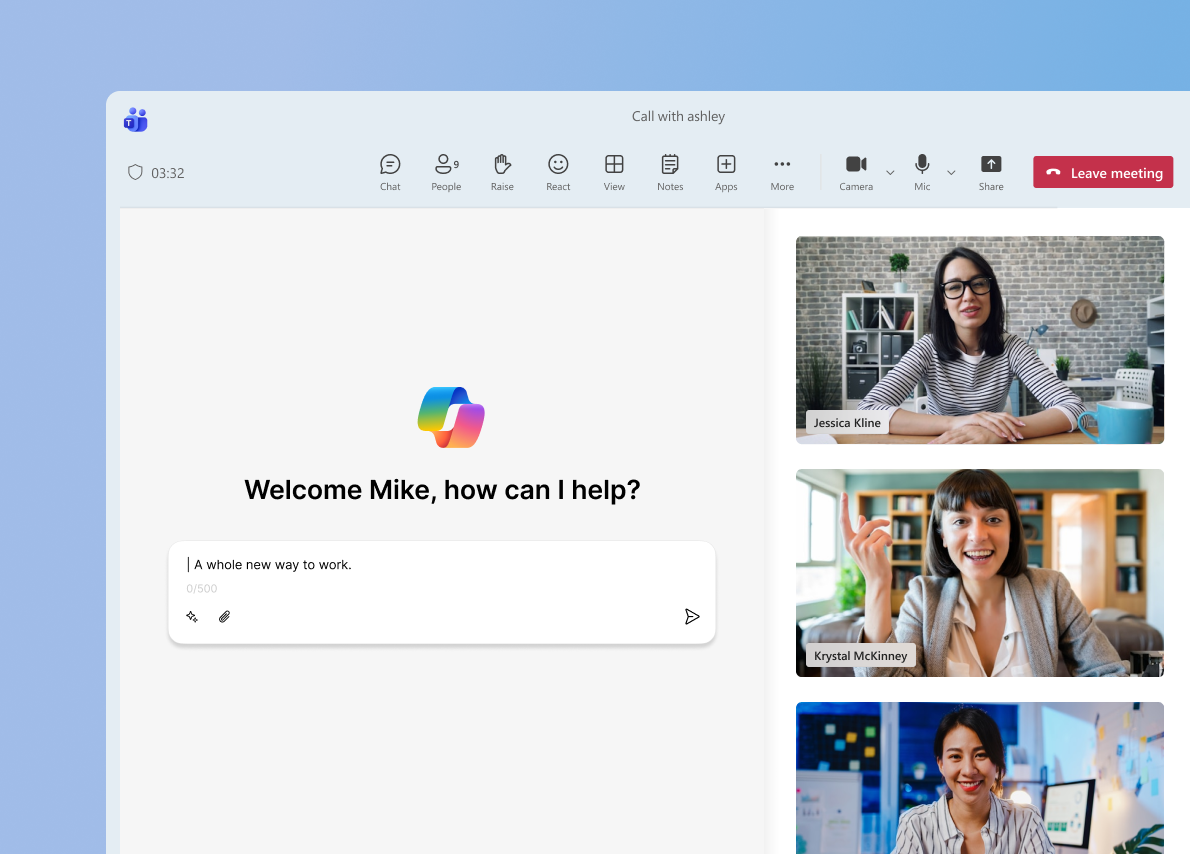Send the Copilot prompt
Screen dimensions: 1190x854
coord(691,616)
